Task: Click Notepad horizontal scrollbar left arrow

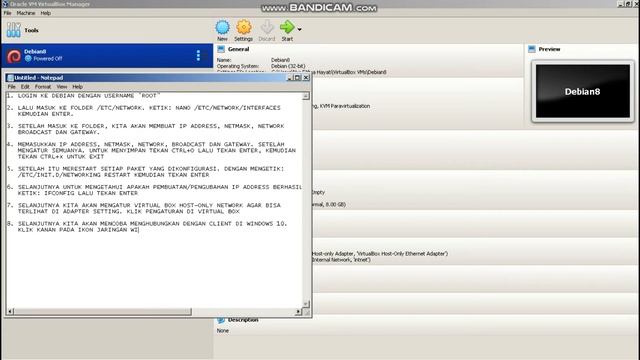Action: [x=10, y=311]
